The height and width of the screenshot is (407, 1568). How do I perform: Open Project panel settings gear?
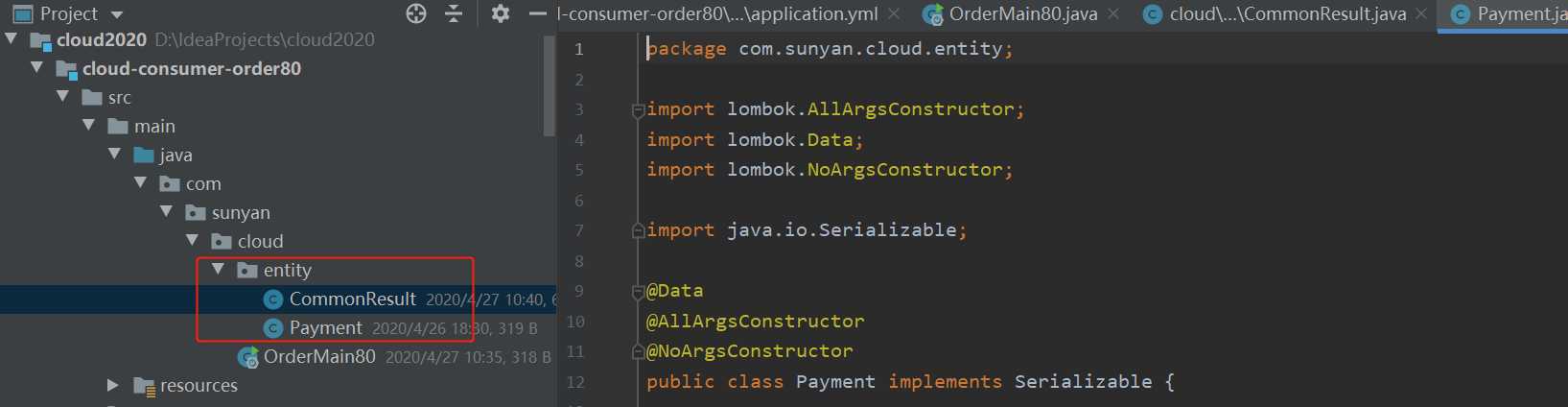coord(501,13)
